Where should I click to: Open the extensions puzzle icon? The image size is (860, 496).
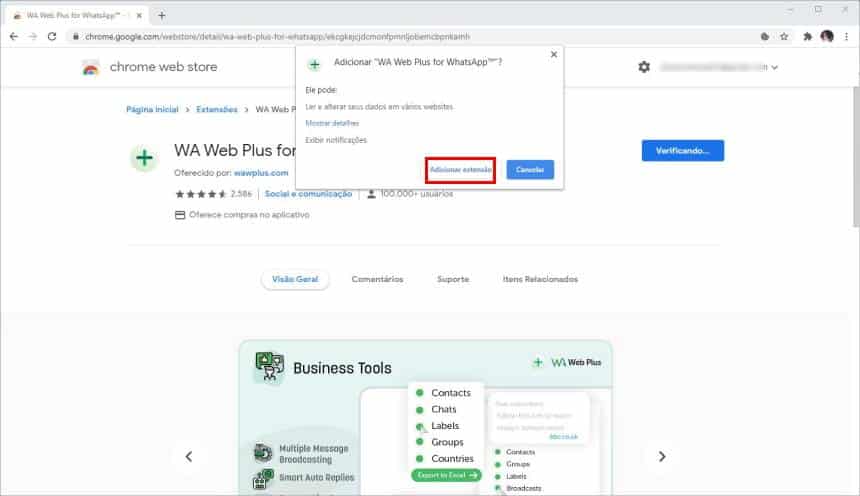(x=807, y=36)
